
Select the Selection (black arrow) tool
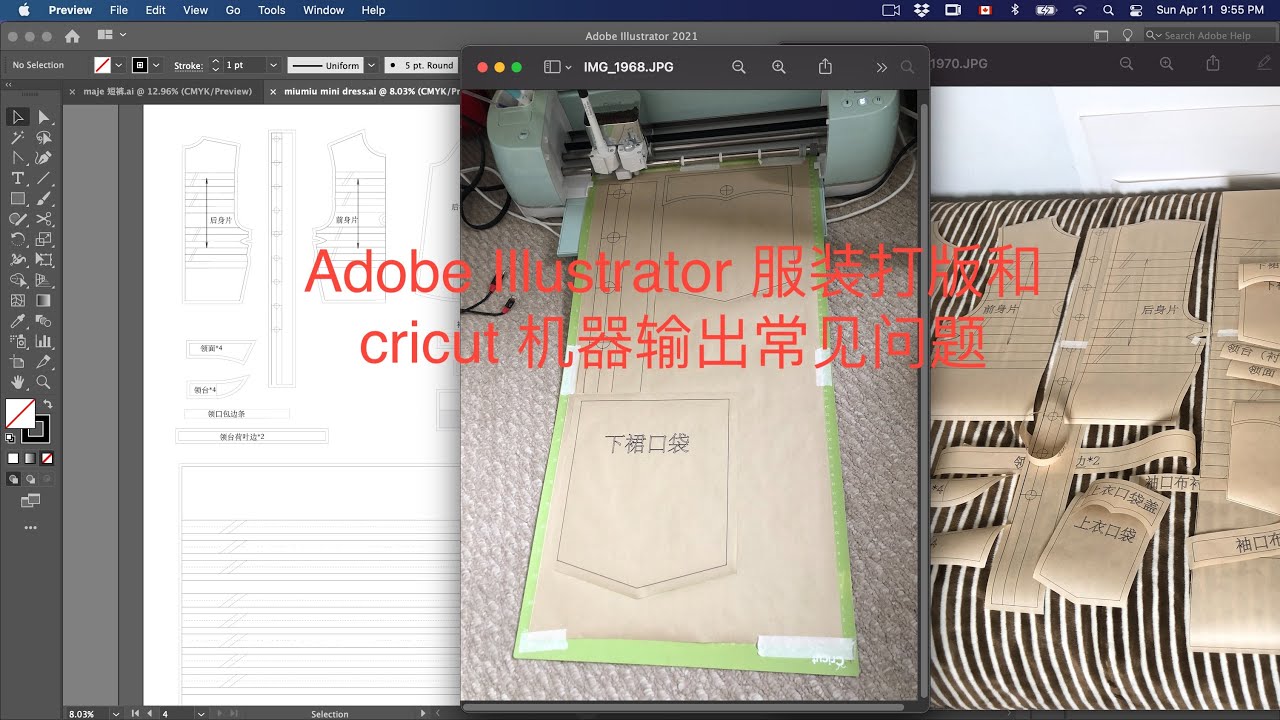click(x=18, y=118)
